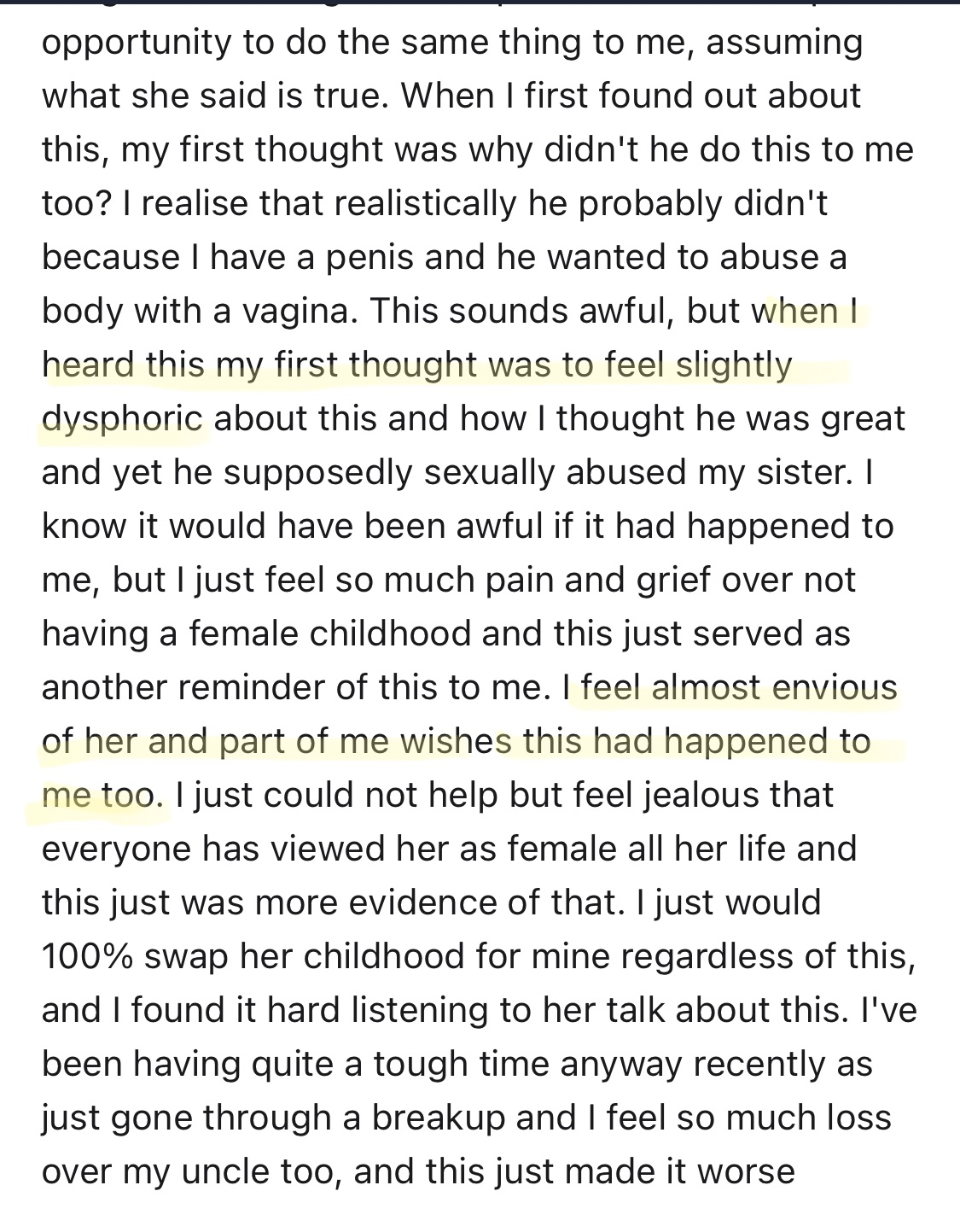Click the word "assuming" in the text
960x1232 pixels.
click(785, 43)
